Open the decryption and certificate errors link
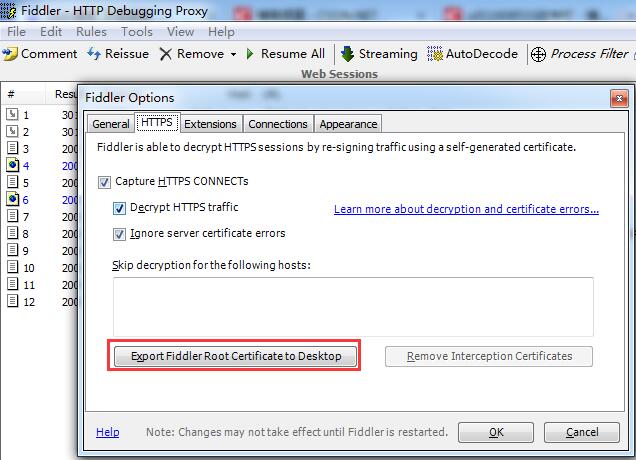The height and width of the screenshot is (460, 636). (x=466, y=209)
